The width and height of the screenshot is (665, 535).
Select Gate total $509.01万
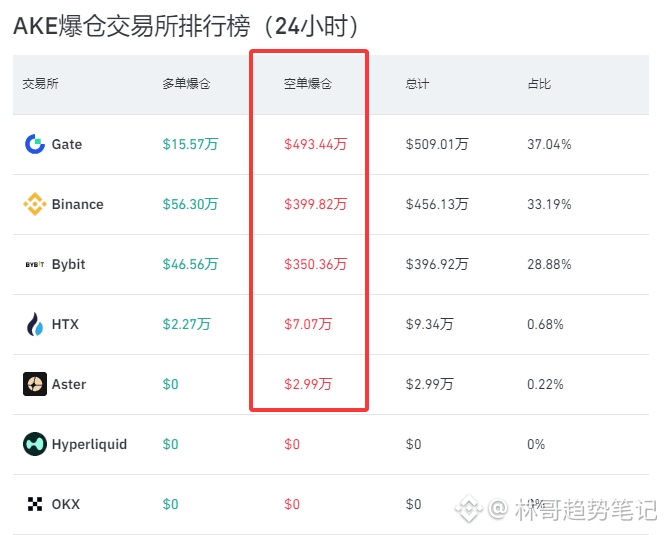[x=437, y=144]
